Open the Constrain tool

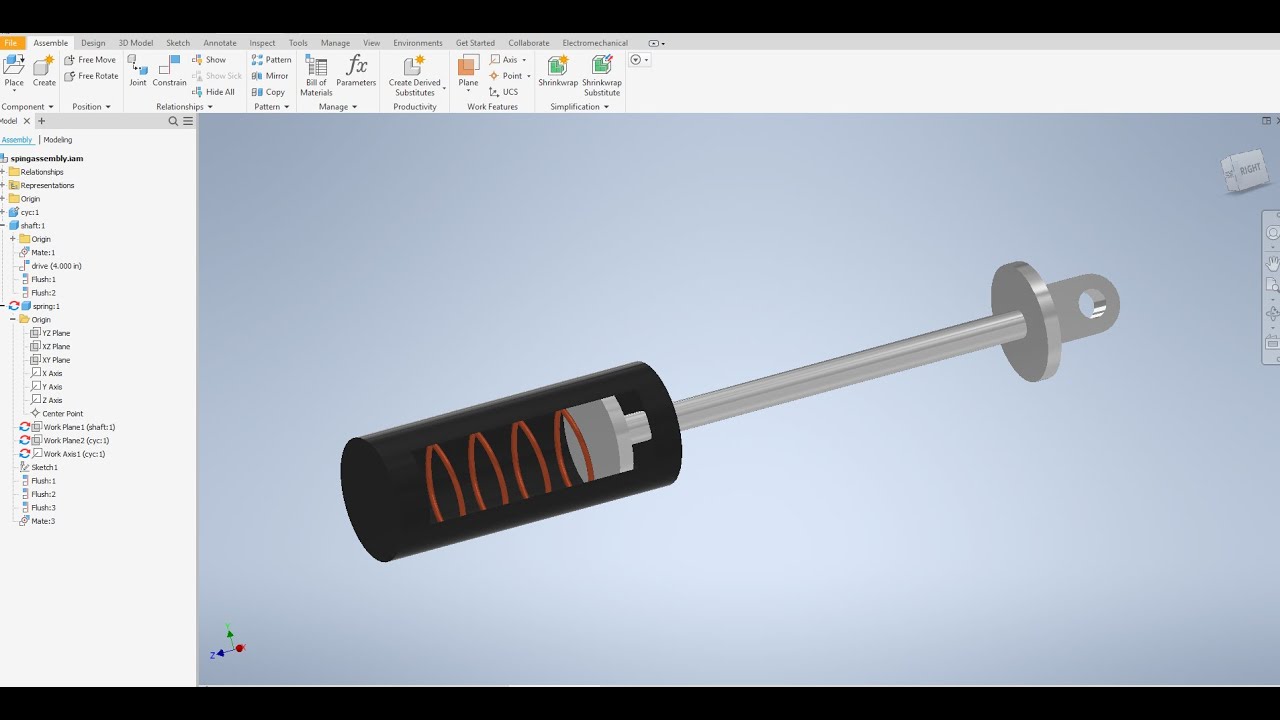(x=170, y=71)
